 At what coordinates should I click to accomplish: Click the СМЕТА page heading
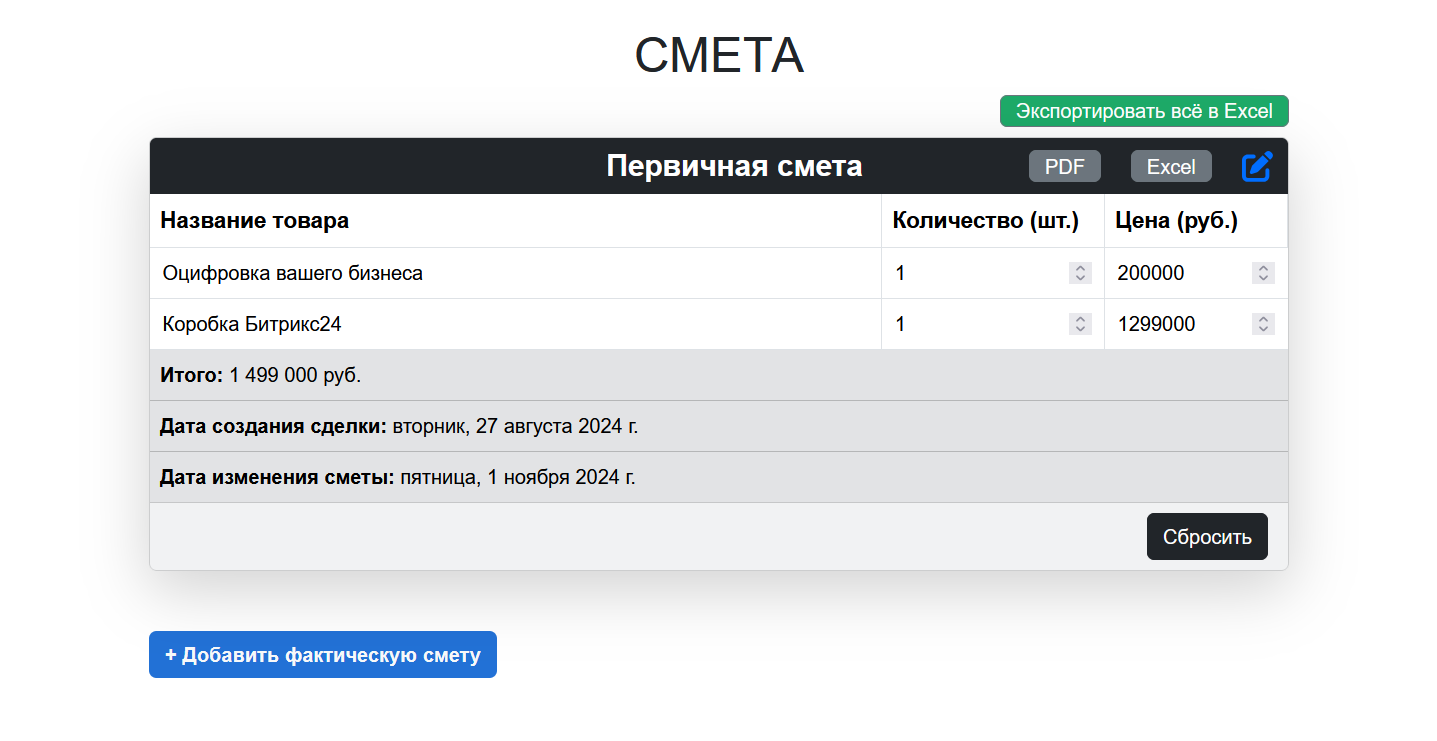[719, 55]
